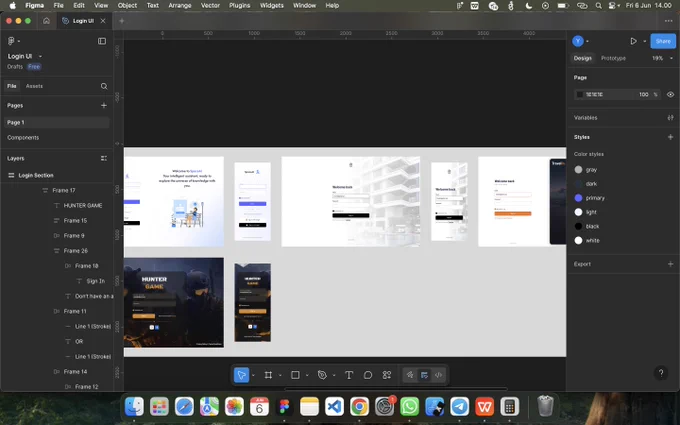Image resolution: width=680 pixels, height=425 pixels.
Task: Select the Frame 26 layer
Action: (75, 251)
